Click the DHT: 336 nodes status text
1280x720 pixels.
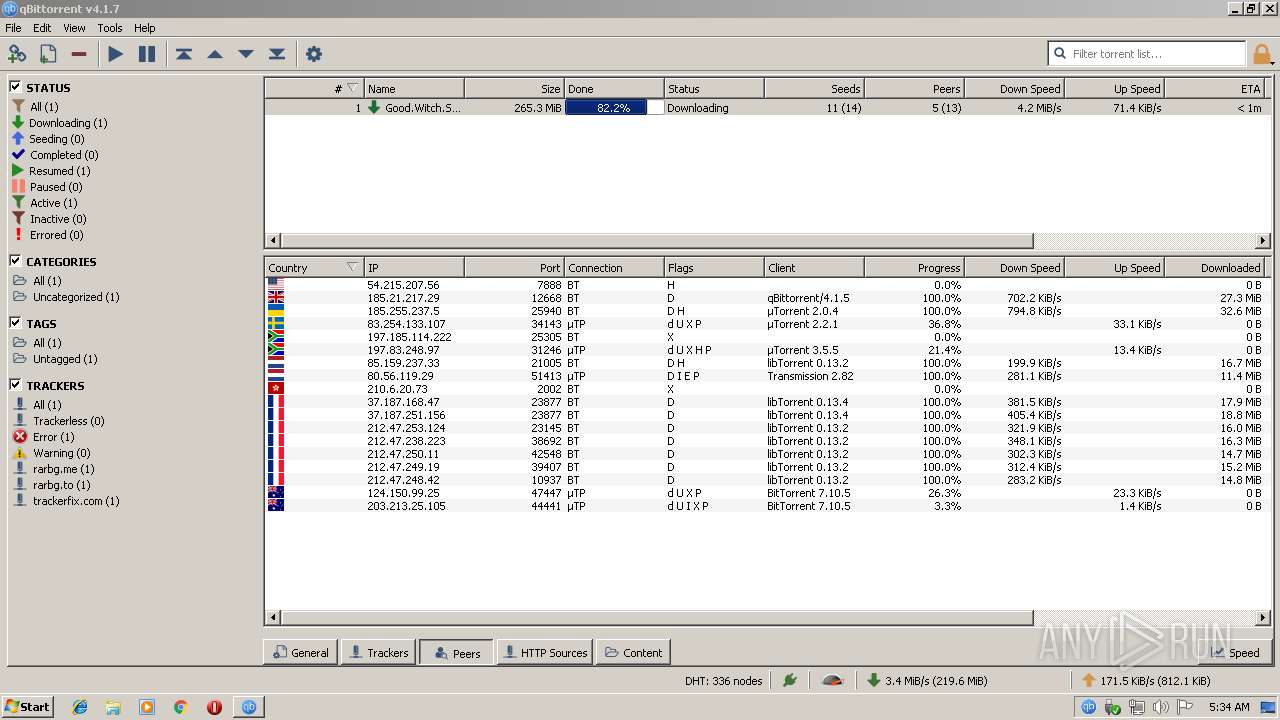723,680
